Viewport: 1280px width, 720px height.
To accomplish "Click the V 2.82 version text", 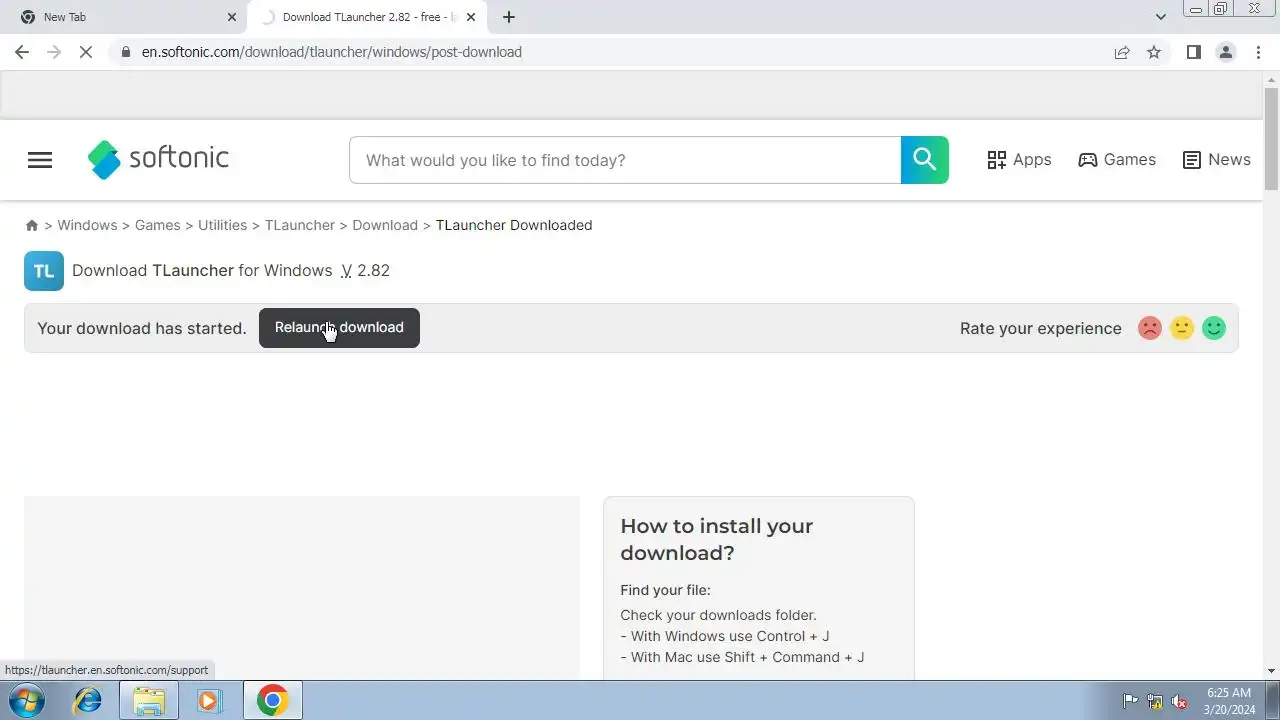I will (365, 270).
